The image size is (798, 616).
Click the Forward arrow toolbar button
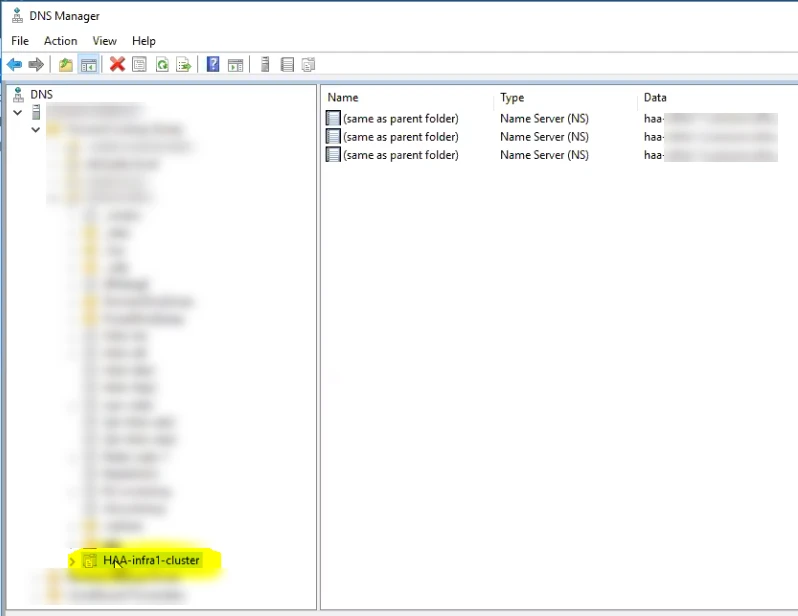[x=36, y=65]
